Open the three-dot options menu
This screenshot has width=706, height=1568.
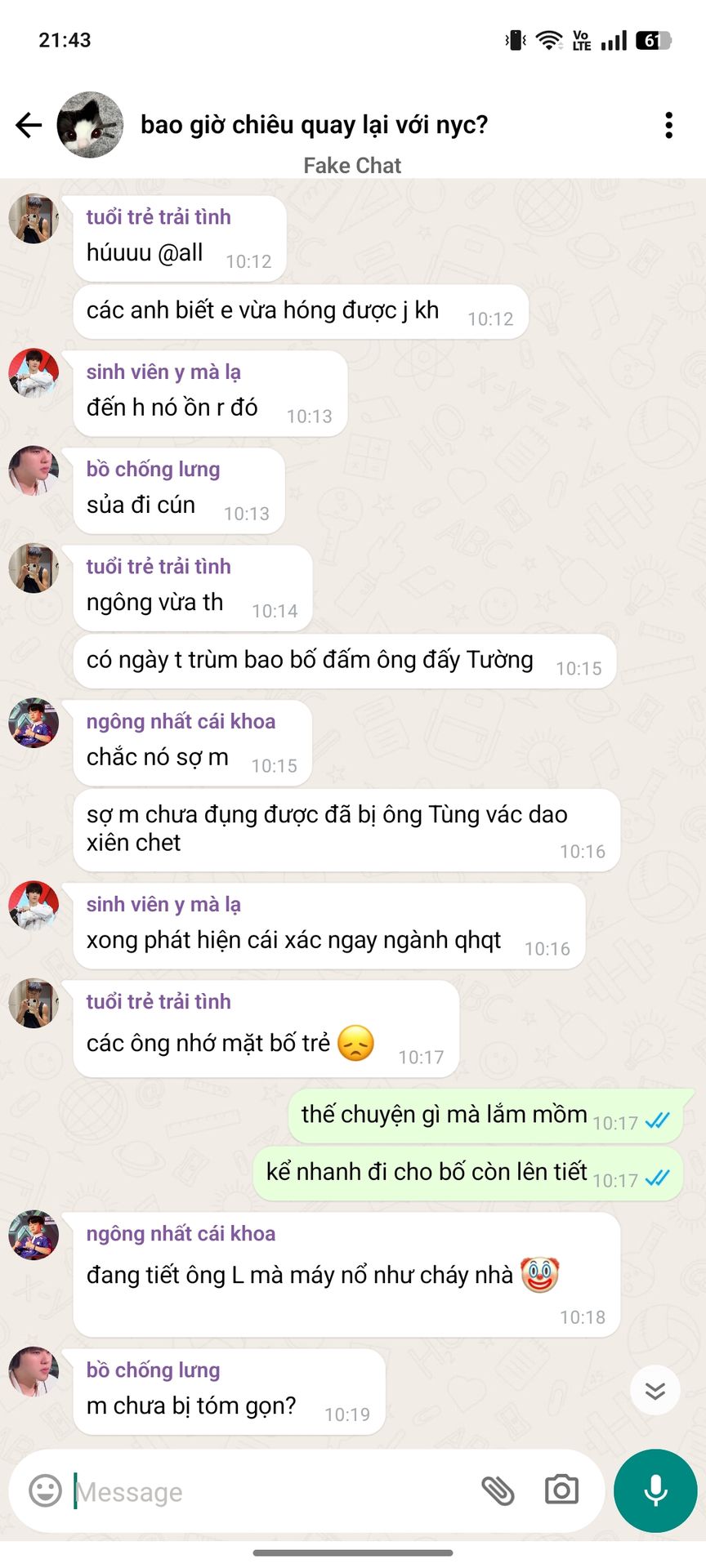pos(668,125)
